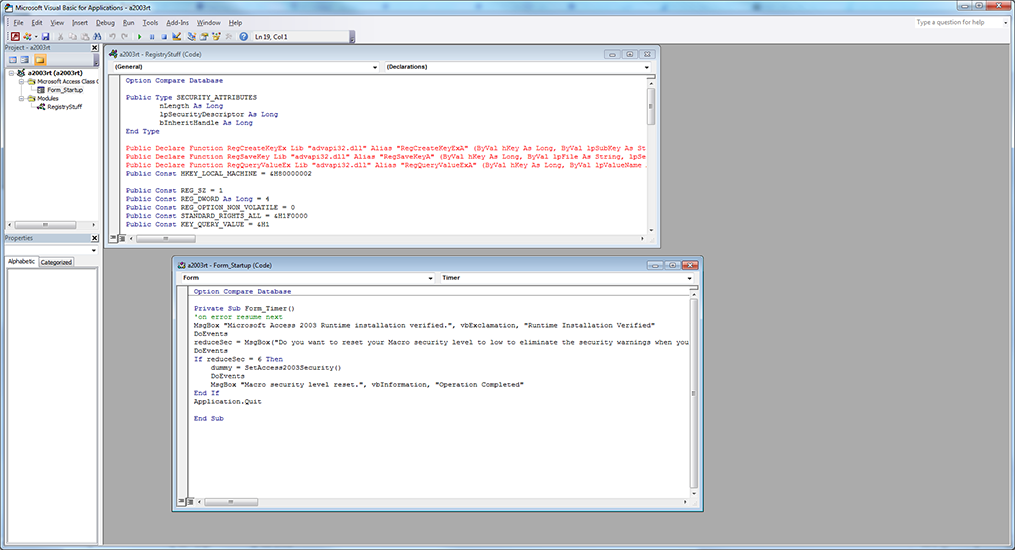Click Private Sub Form_Timer() line
The image size is (1015, 550).
244,309
